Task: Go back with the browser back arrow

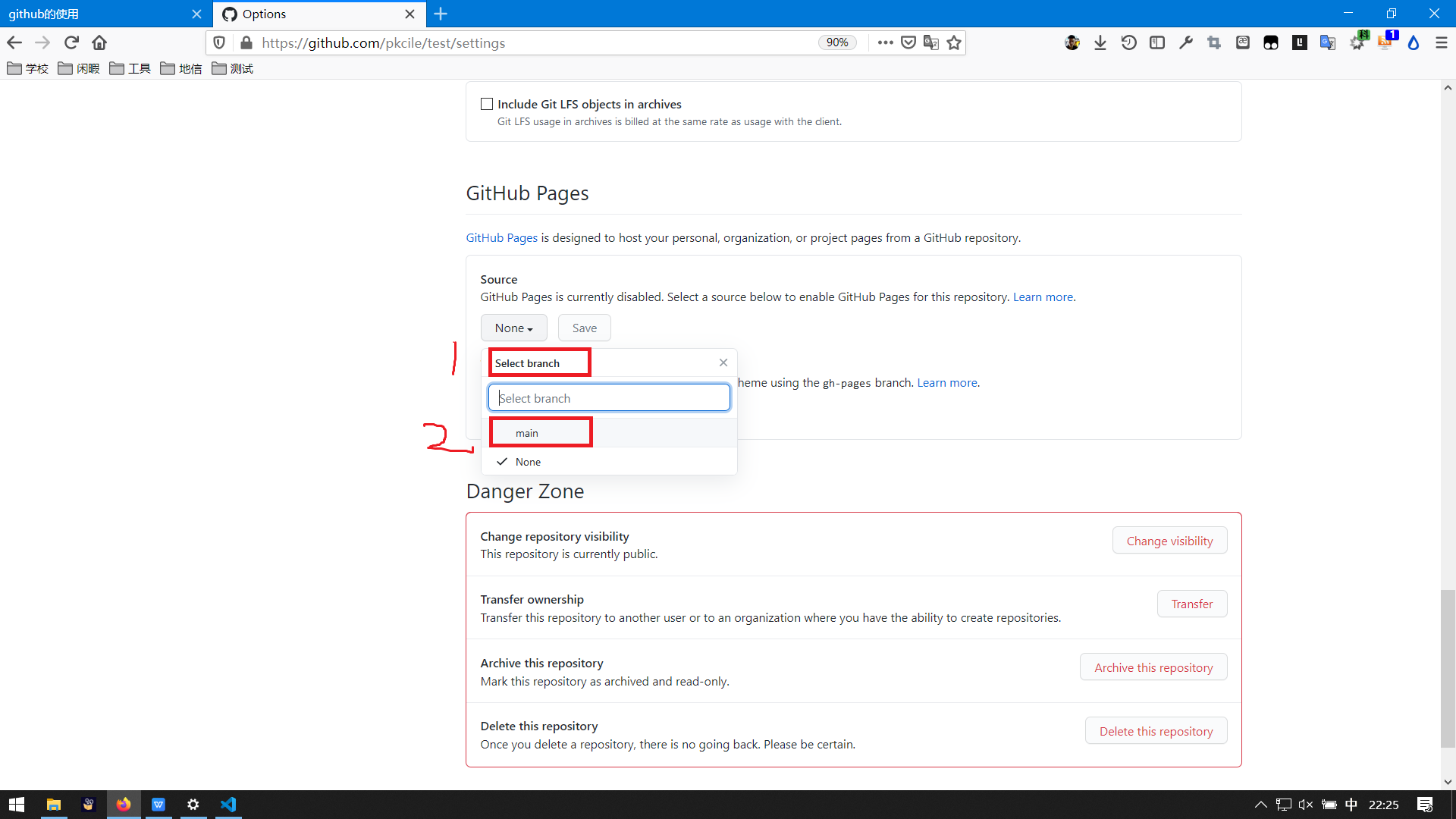Action: pos(14,42)
